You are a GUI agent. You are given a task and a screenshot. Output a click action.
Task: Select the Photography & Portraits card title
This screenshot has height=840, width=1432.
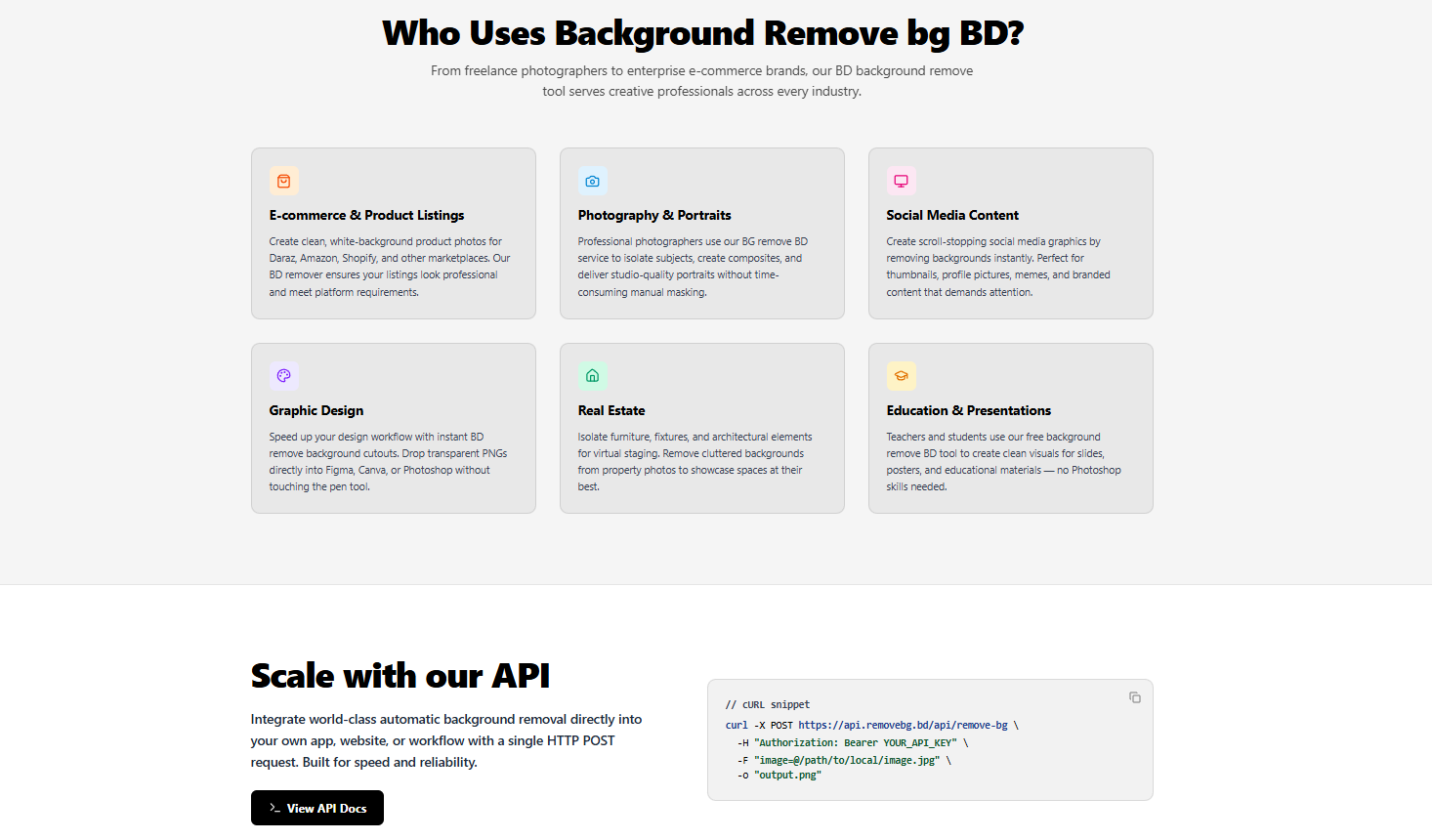653,215
